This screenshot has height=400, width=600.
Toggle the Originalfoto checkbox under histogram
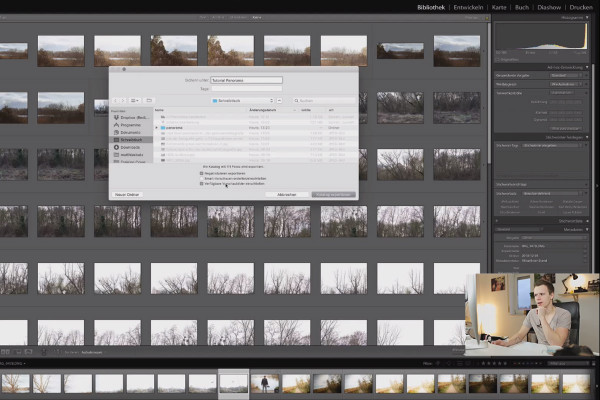tap(498, 60)
